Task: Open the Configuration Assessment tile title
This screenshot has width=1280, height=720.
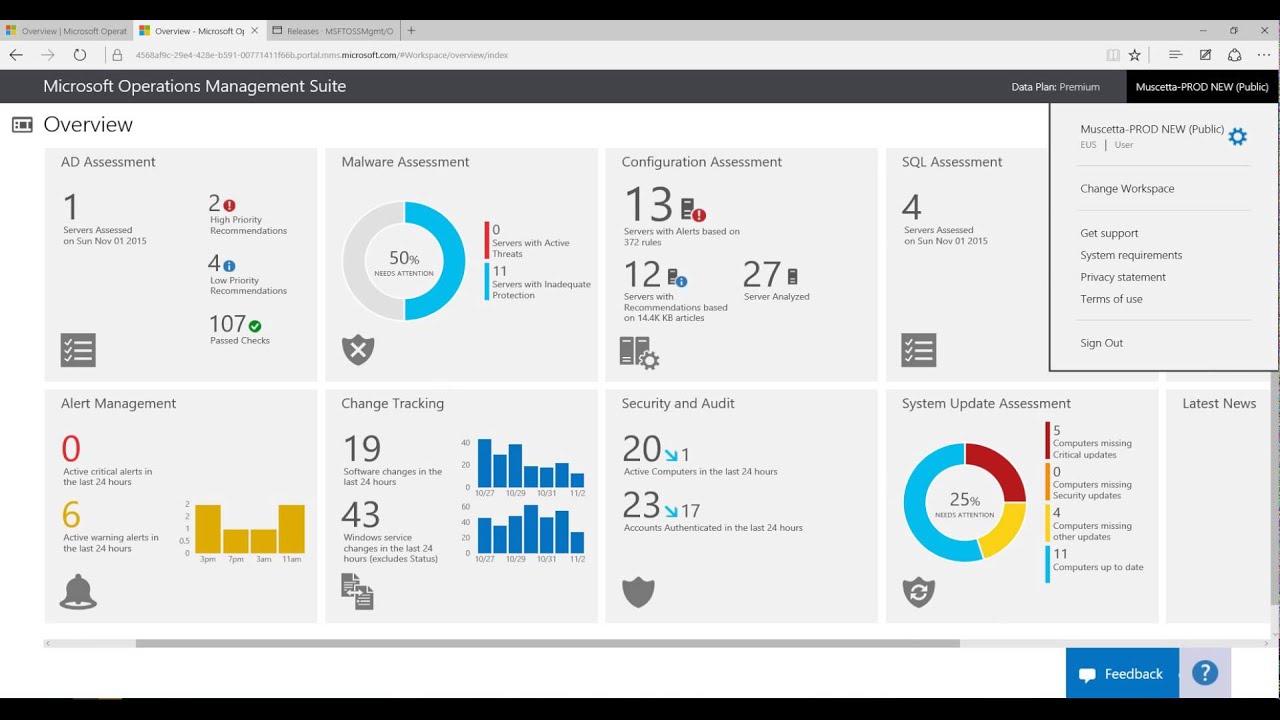Action: 702,162
